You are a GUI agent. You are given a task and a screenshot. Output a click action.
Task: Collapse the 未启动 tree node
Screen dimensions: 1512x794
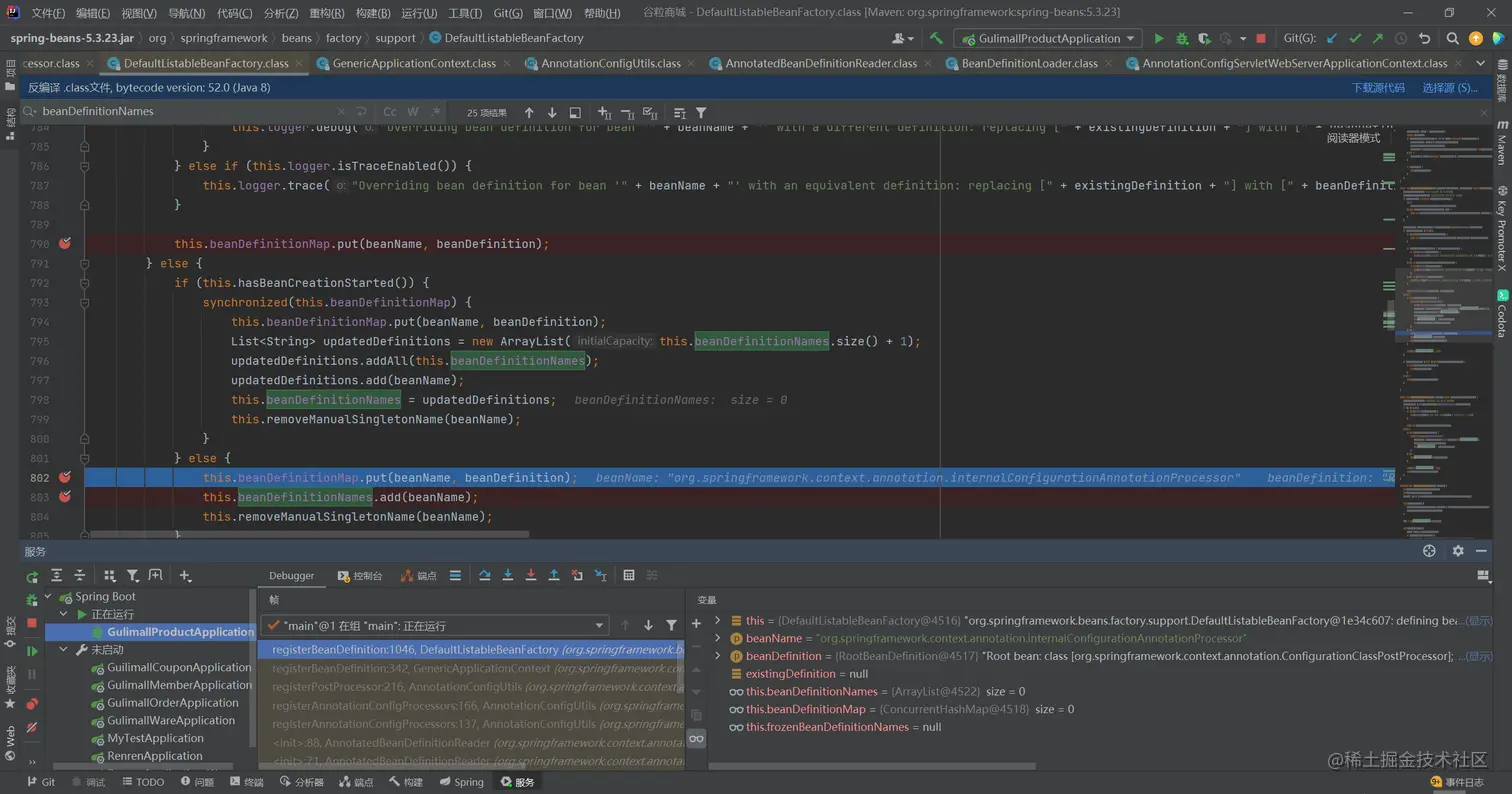coord(64,650)
